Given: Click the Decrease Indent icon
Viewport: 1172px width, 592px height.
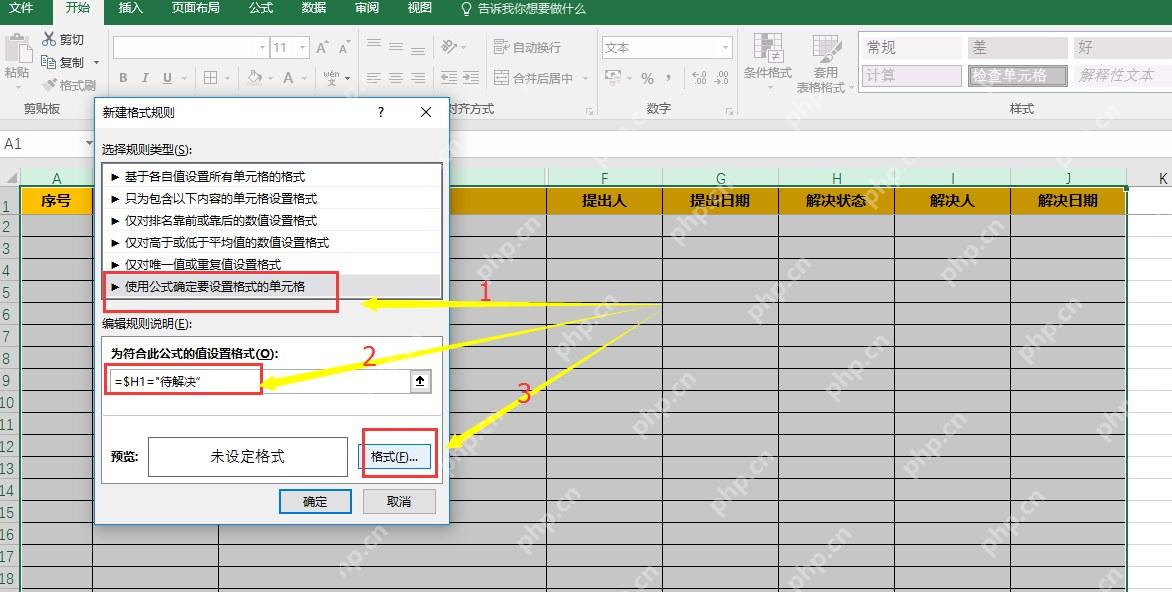Looking at the screenshot, I should pos(448,78).
